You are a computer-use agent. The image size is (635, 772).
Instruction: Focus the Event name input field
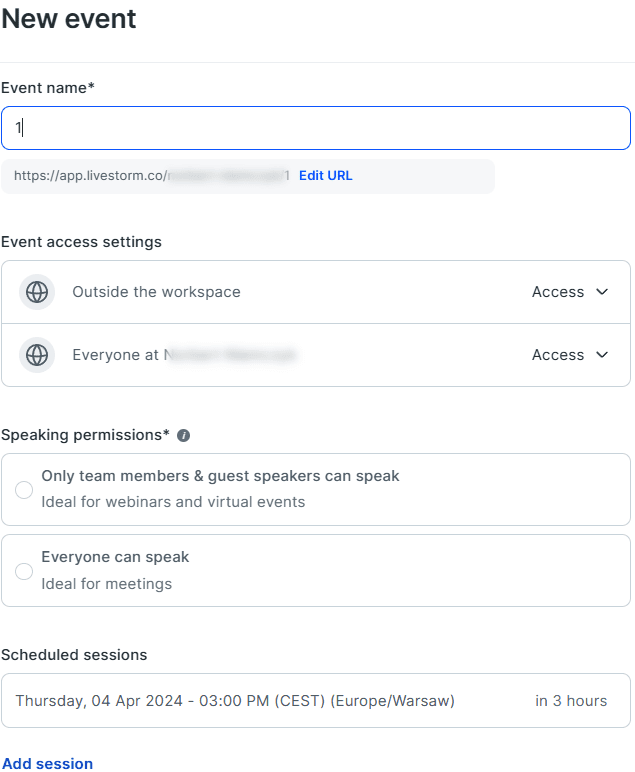tap(316, 128)
